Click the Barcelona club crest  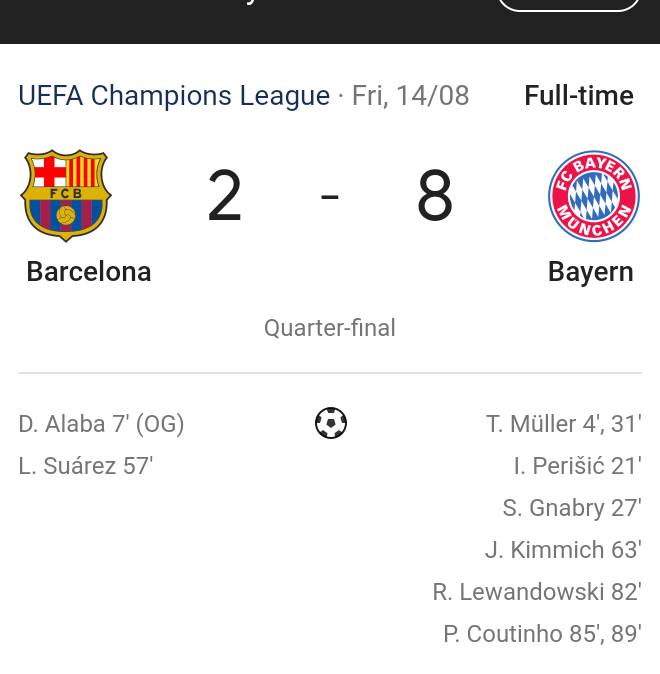[66, 196]
